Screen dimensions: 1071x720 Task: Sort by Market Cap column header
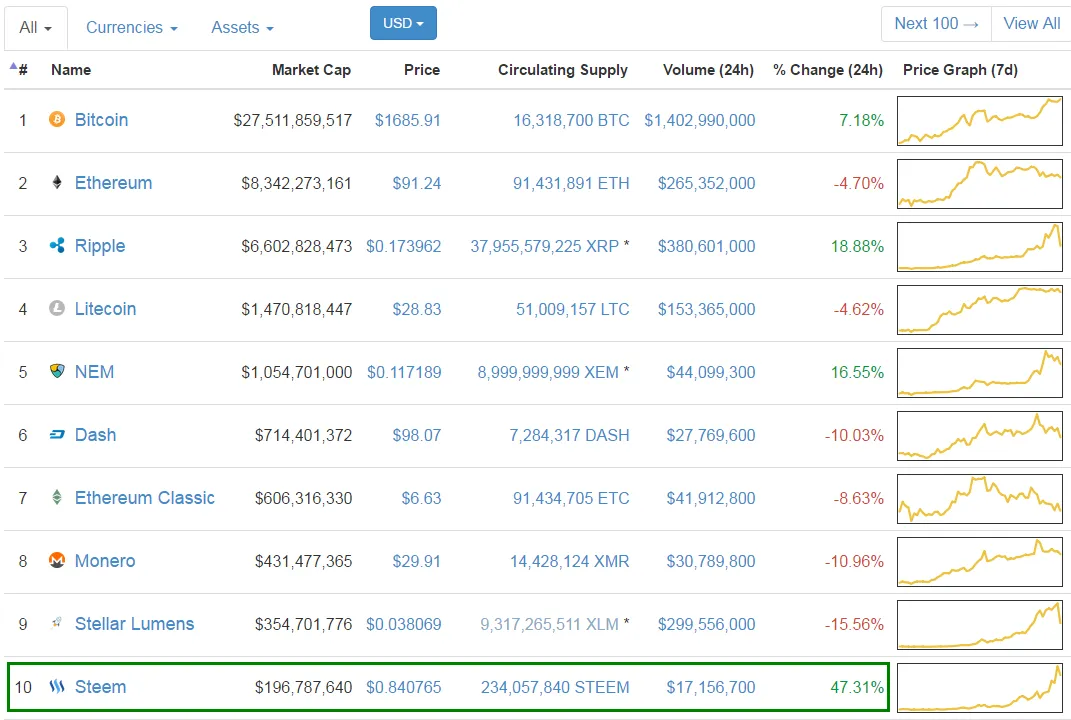[x=311, y=70]
